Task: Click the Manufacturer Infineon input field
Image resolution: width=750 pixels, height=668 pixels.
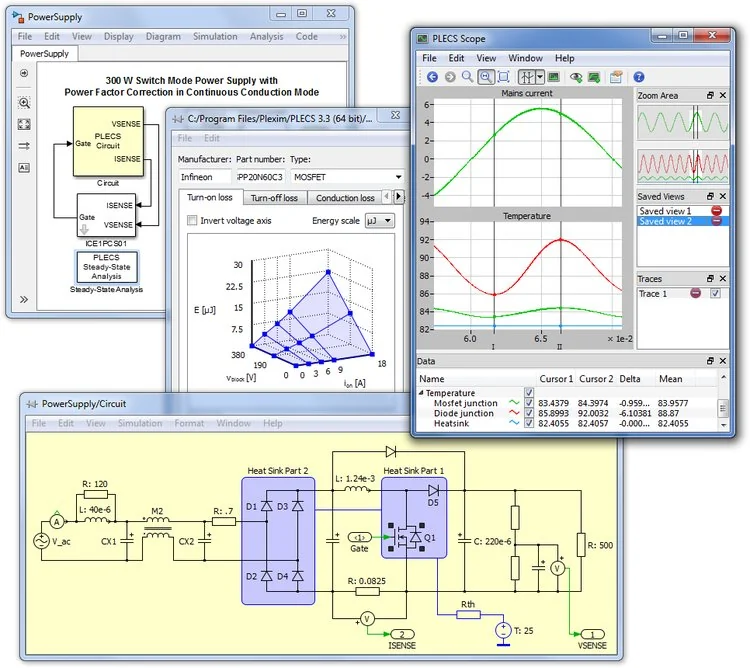Action: pos(205,176)
